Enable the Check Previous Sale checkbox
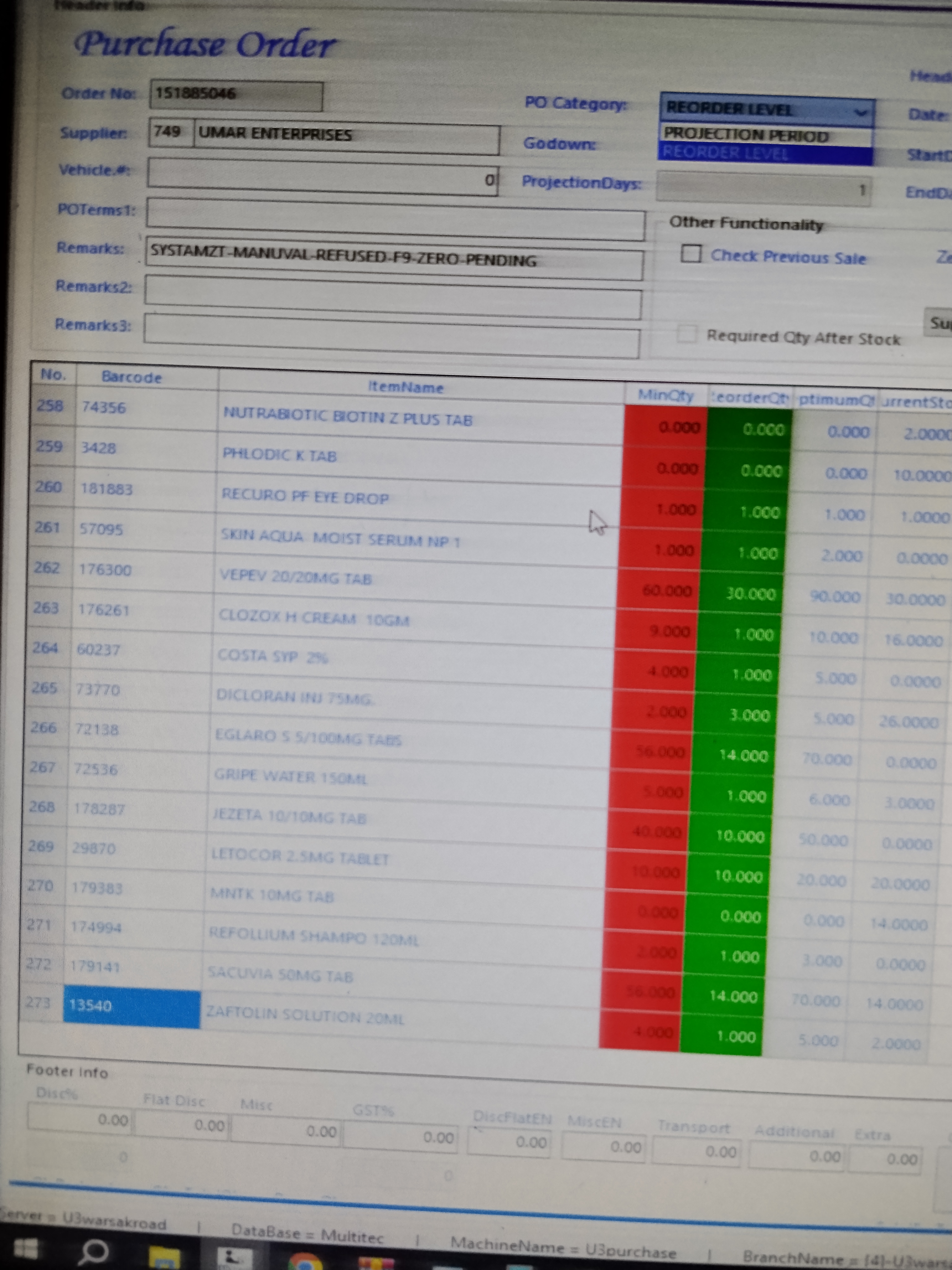 [691, 253]
